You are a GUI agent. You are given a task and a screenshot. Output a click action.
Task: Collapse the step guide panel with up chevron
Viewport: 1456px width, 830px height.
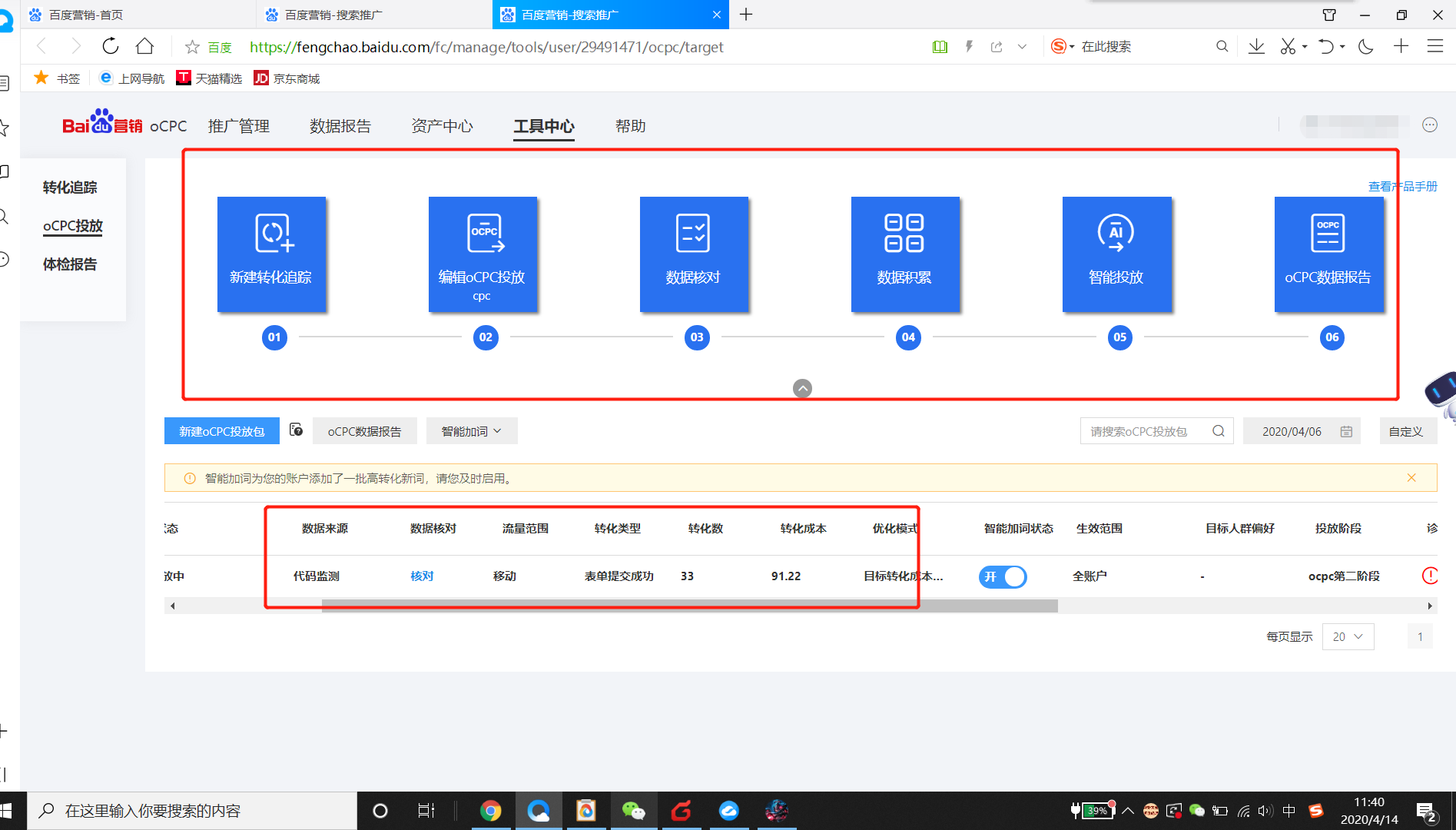click(x=802, y=388)
